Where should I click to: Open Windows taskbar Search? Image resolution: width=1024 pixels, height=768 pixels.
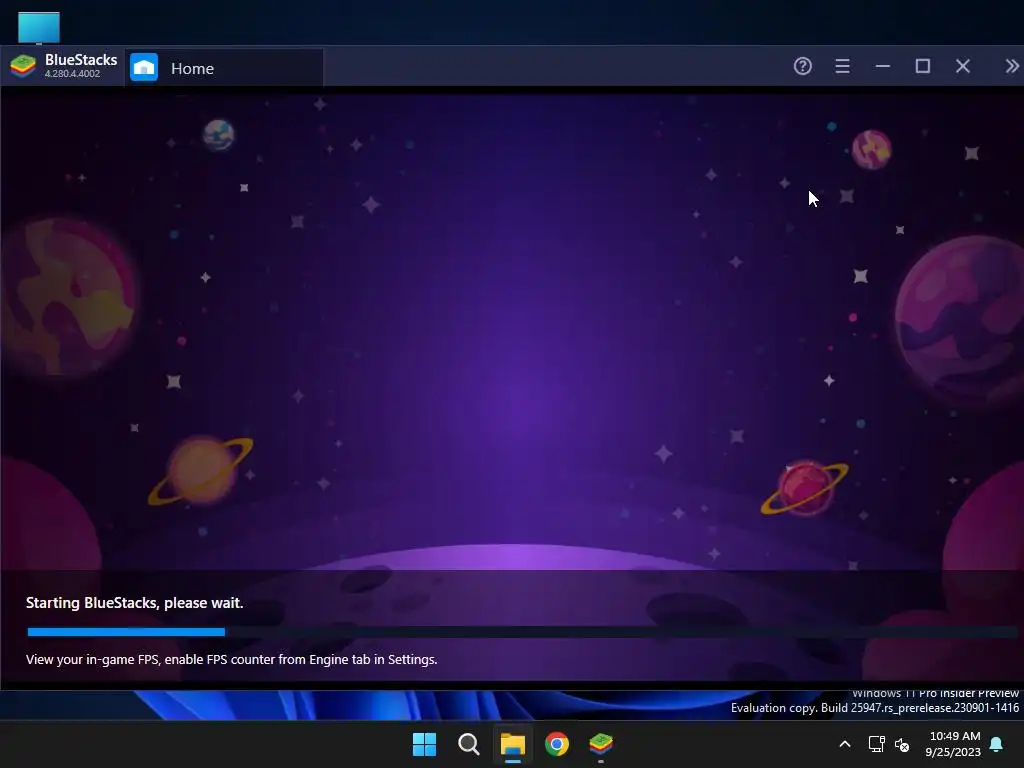468,744
